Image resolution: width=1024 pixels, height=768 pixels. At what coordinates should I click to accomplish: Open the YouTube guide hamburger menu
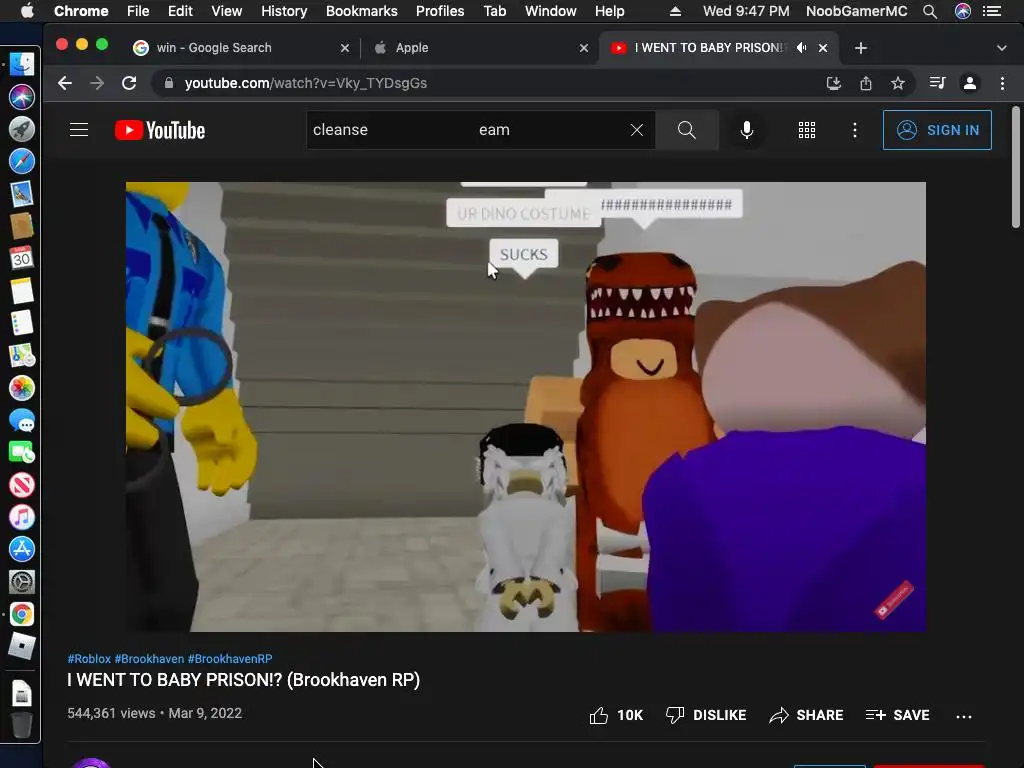[79, 130]
